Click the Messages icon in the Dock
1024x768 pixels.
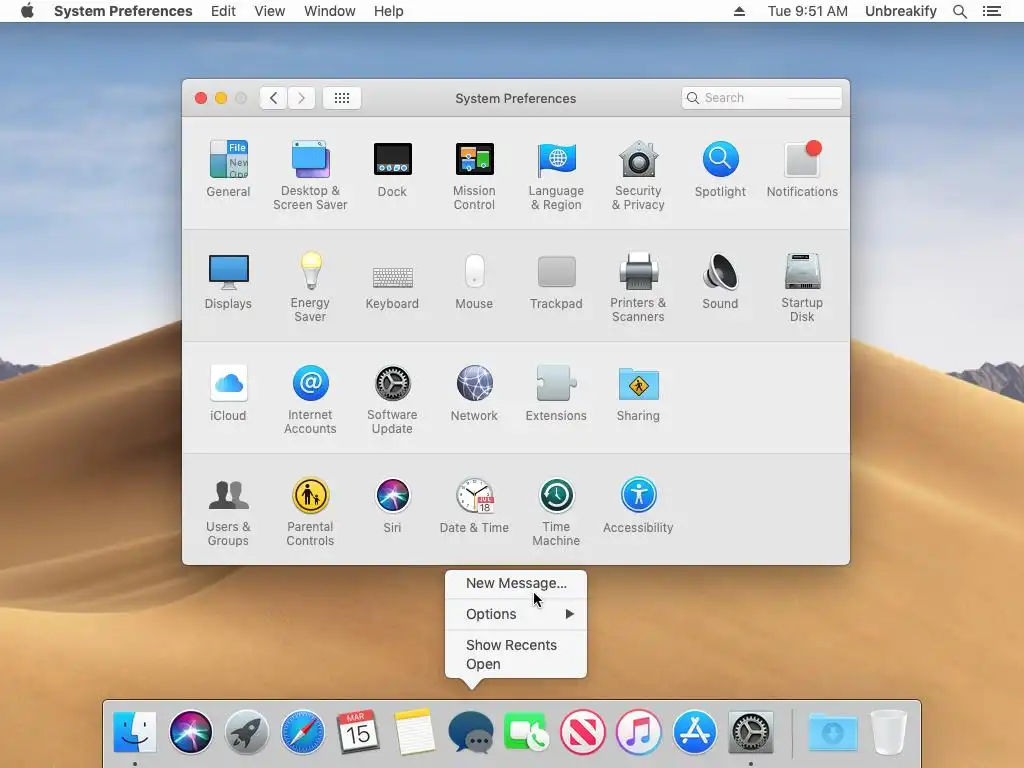click(471, 732)
